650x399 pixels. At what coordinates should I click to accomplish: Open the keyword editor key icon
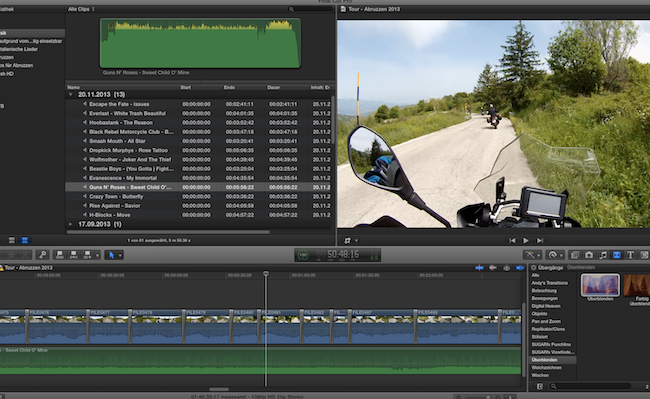click(42, 255)
